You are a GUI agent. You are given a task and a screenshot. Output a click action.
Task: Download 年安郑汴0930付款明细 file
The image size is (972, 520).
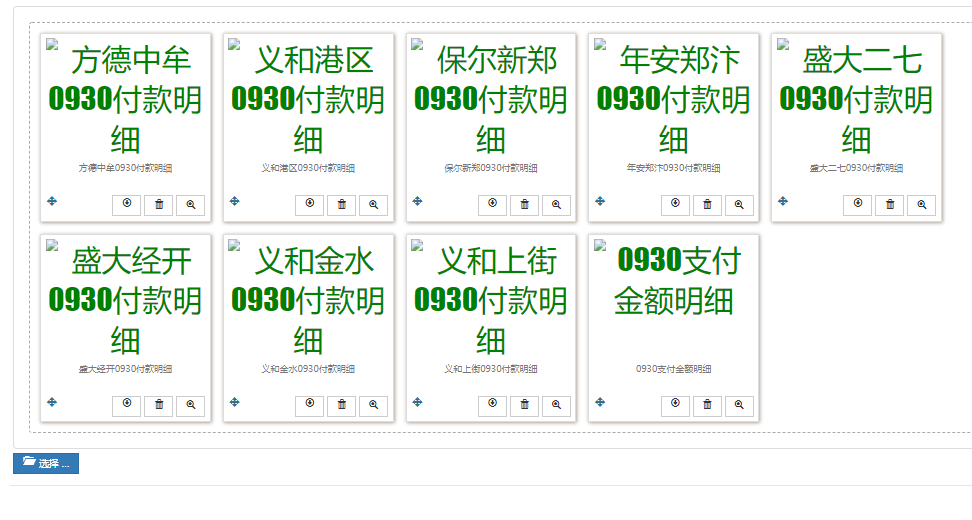(x=675, y=205)
